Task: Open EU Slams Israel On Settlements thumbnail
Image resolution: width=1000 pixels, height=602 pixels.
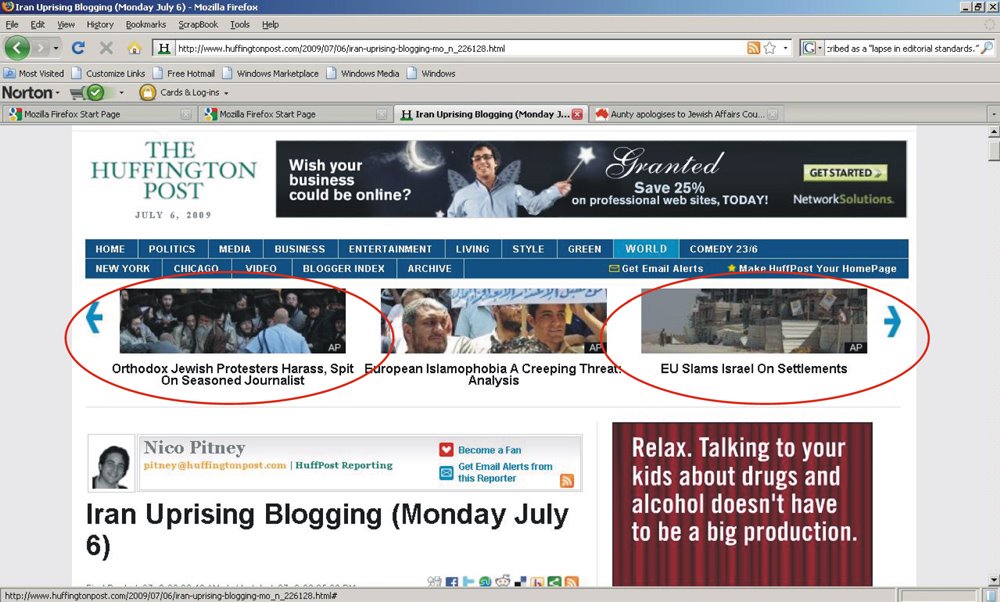Action: [x=754, y=321]
